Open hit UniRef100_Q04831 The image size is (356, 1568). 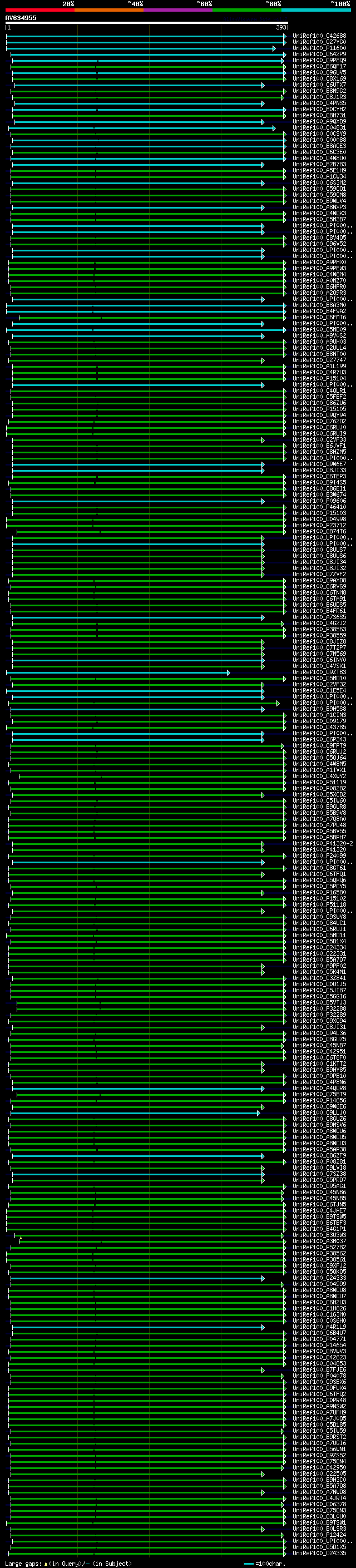tap(319, 127)
